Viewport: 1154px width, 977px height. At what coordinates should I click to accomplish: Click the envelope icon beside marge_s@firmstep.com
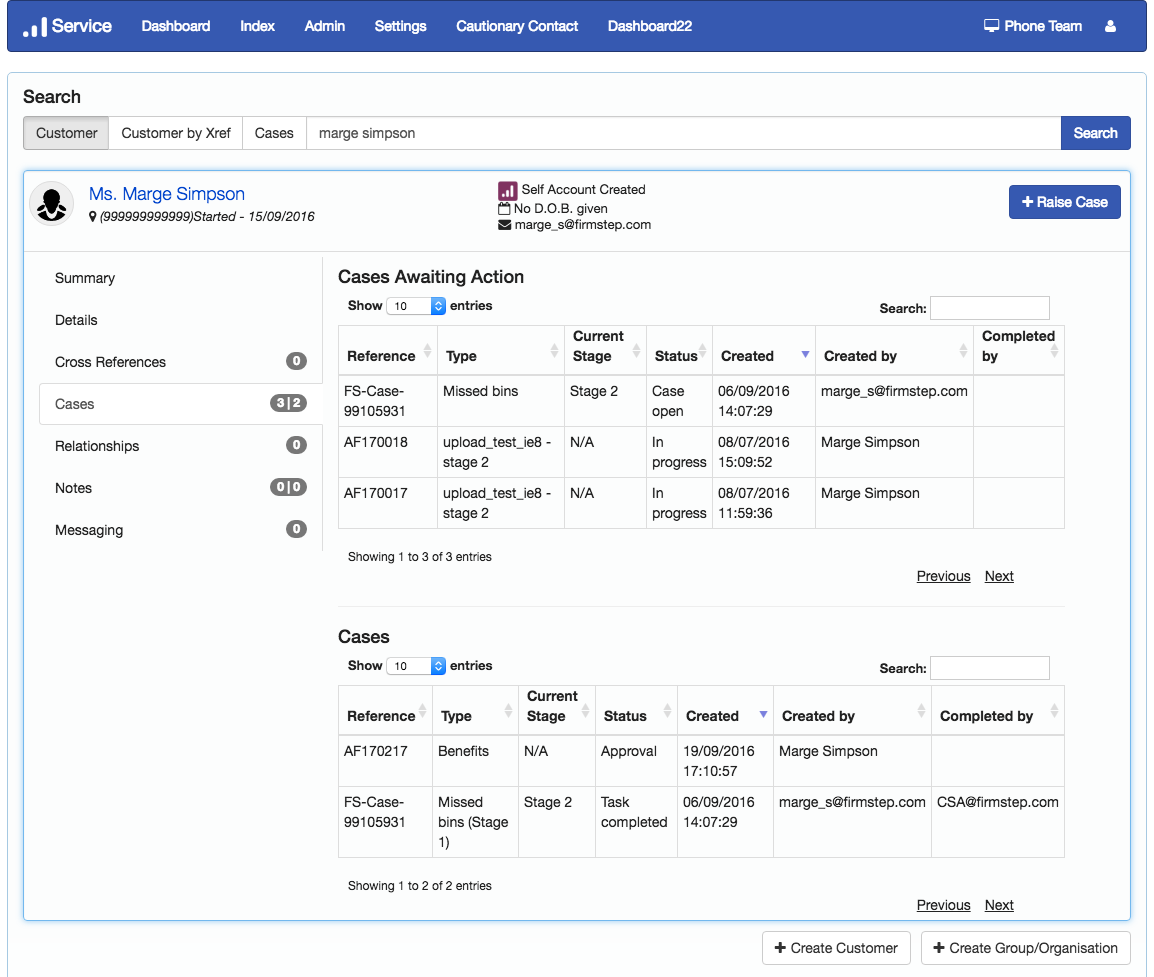[504, 224]
